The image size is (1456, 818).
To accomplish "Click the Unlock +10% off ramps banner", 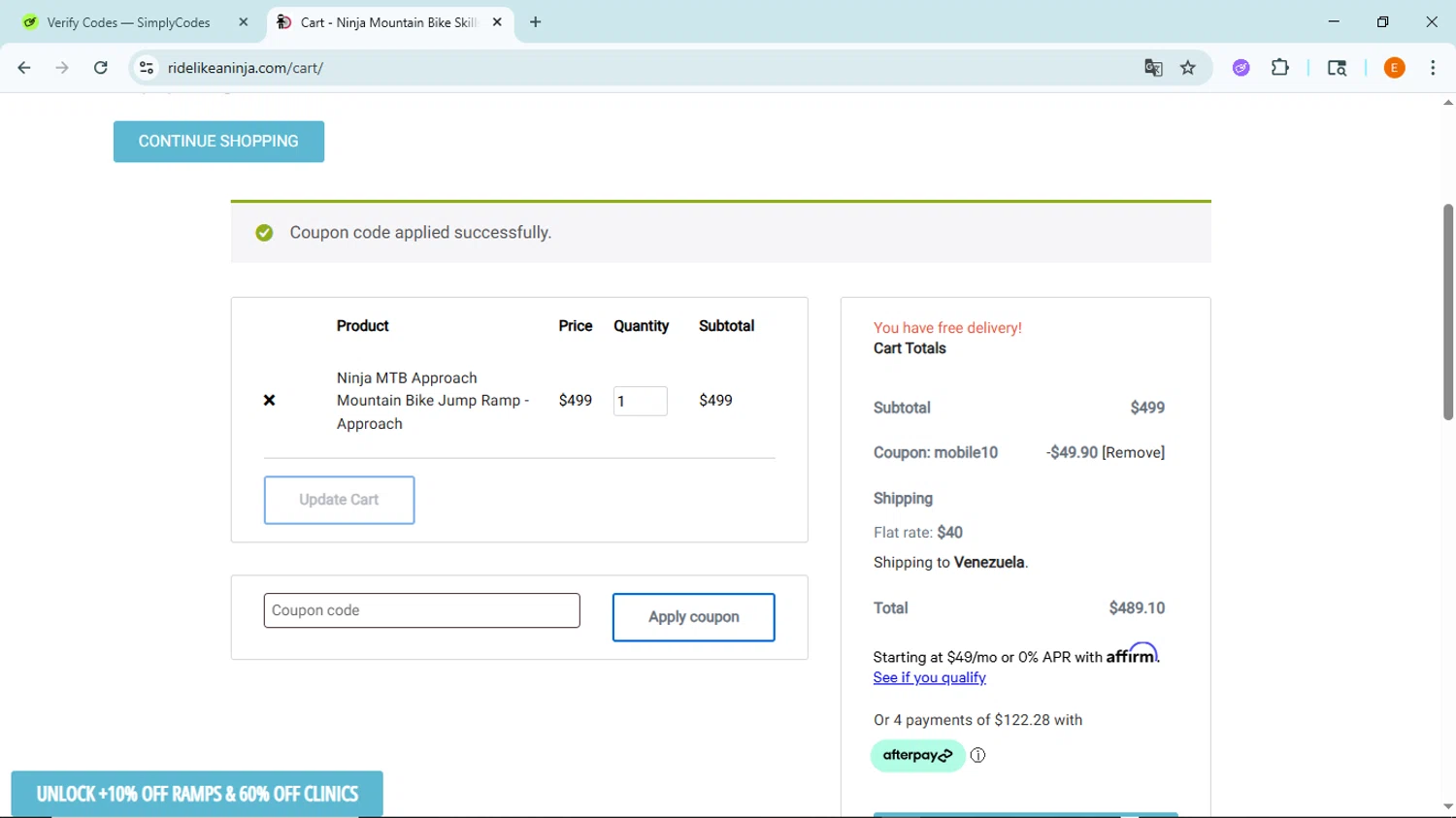I will pyautogui.click(x=197, y=794).
